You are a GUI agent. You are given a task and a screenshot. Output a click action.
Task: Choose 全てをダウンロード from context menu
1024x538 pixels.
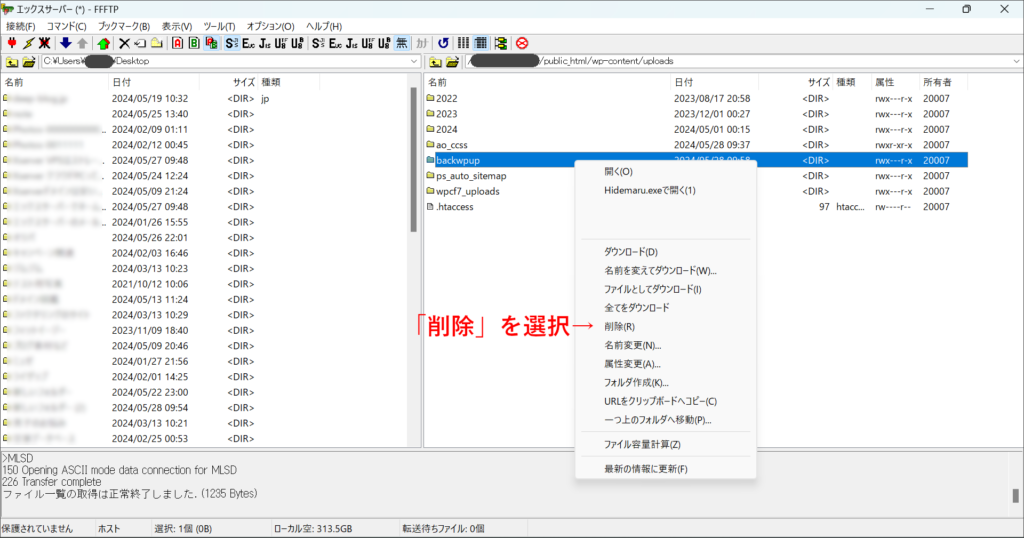tap(665, 308)
